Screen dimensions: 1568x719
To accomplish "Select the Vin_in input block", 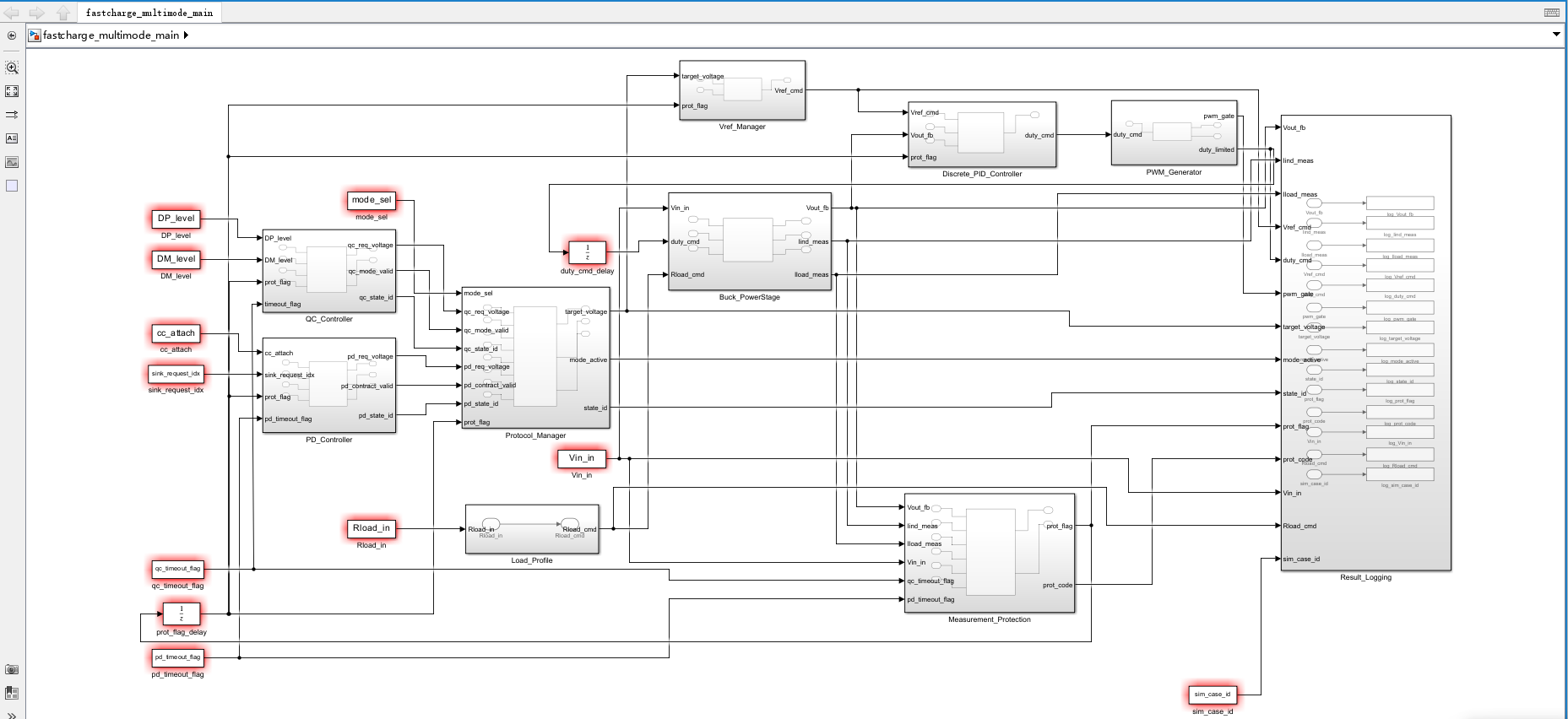I will [x=581, y=458].
